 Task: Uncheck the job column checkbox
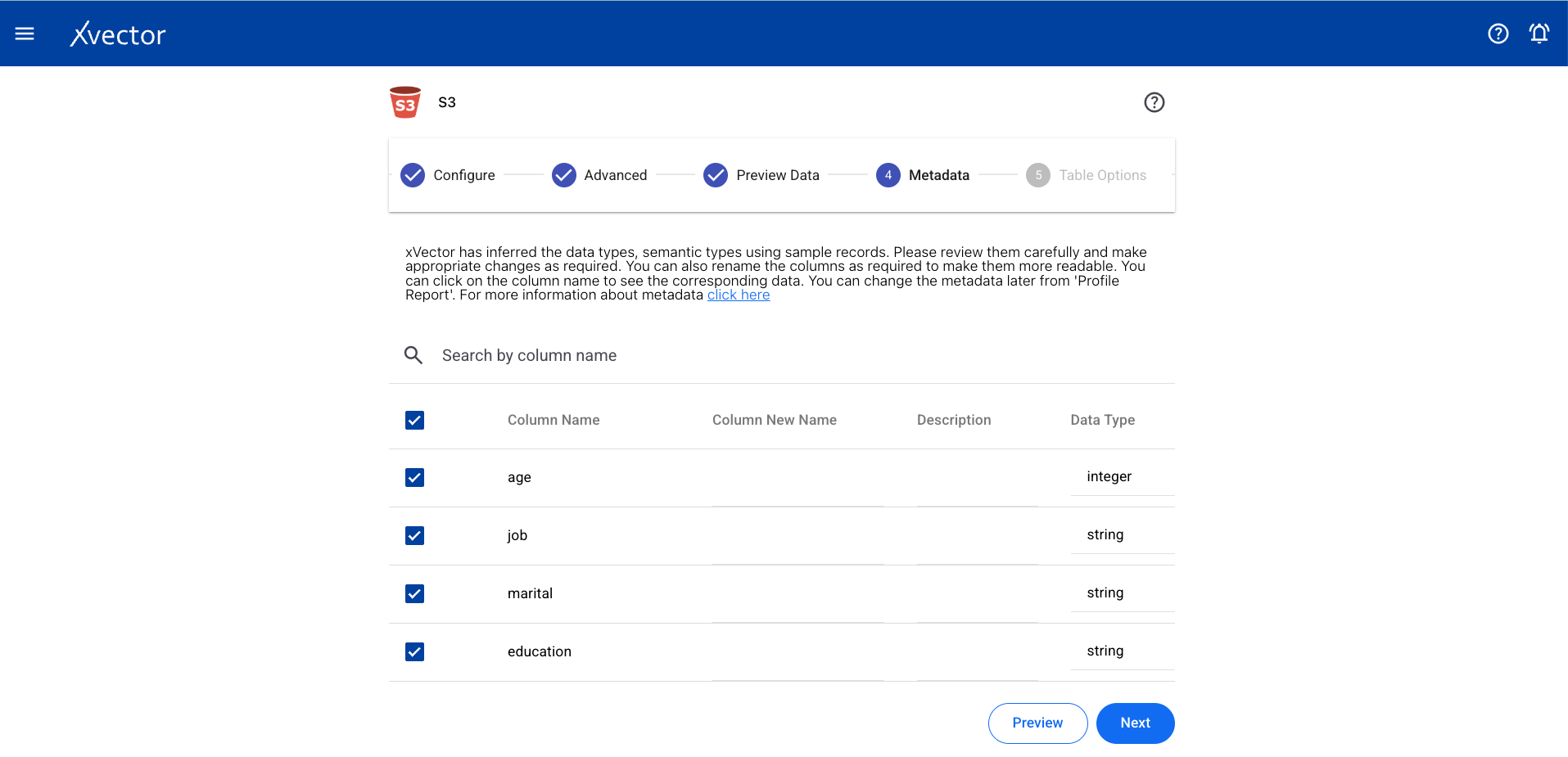pyautogui.click(x=414, y=535)
